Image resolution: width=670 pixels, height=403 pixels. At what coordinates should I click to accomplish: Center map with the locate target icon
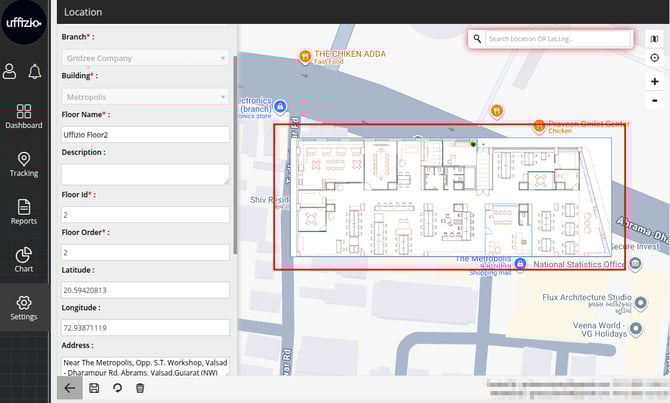(x=654, y=58)
